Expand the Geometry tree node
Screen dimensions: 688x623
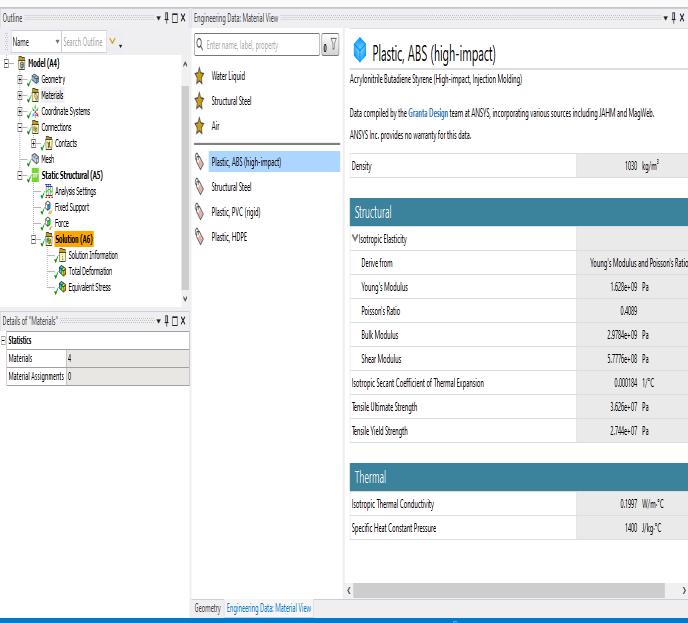[x=20, y=79]
